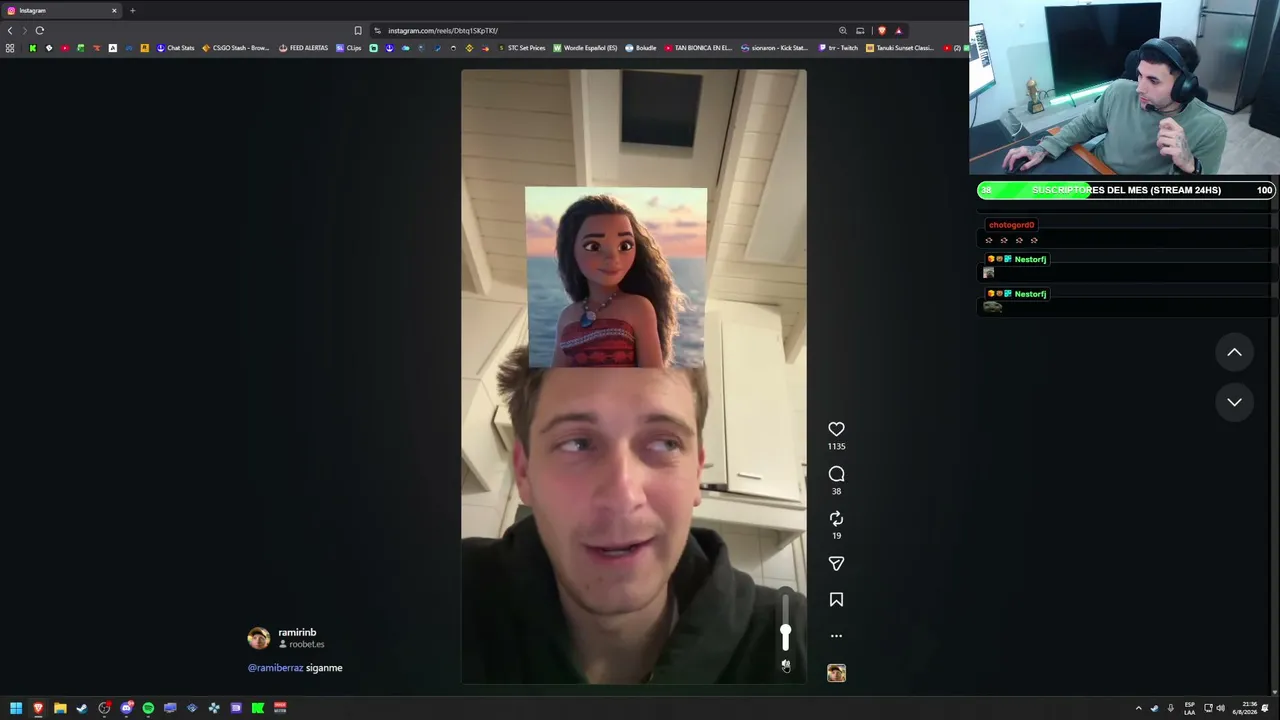This screenshot has width=1280, height=720.
Task: Reload the Instagram page
Action: [x=40, y=30]
